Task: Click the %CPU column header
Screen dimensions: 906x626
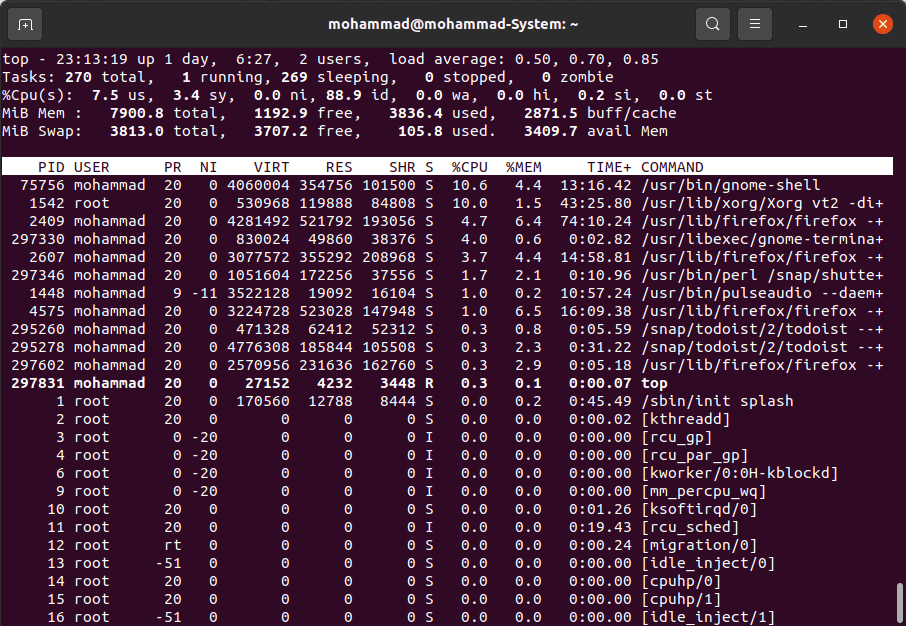Action: [469, 167]
